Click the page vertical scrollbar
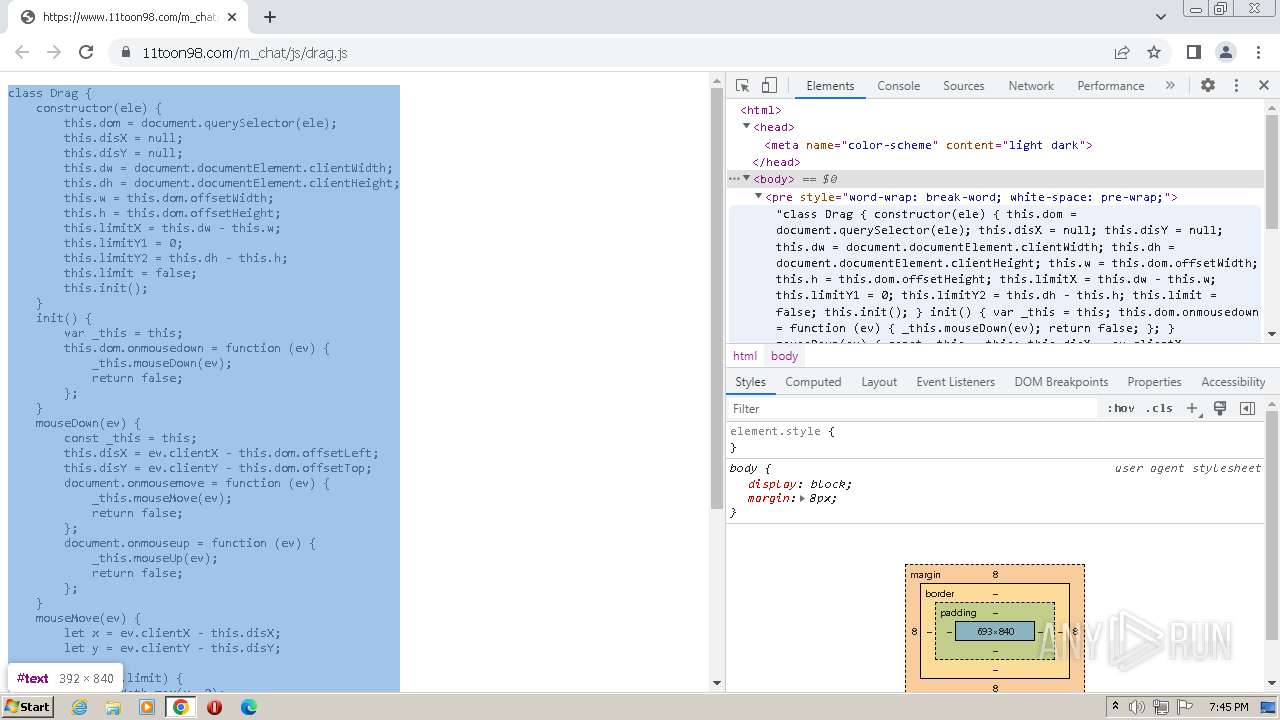 [x=716, y=300]
